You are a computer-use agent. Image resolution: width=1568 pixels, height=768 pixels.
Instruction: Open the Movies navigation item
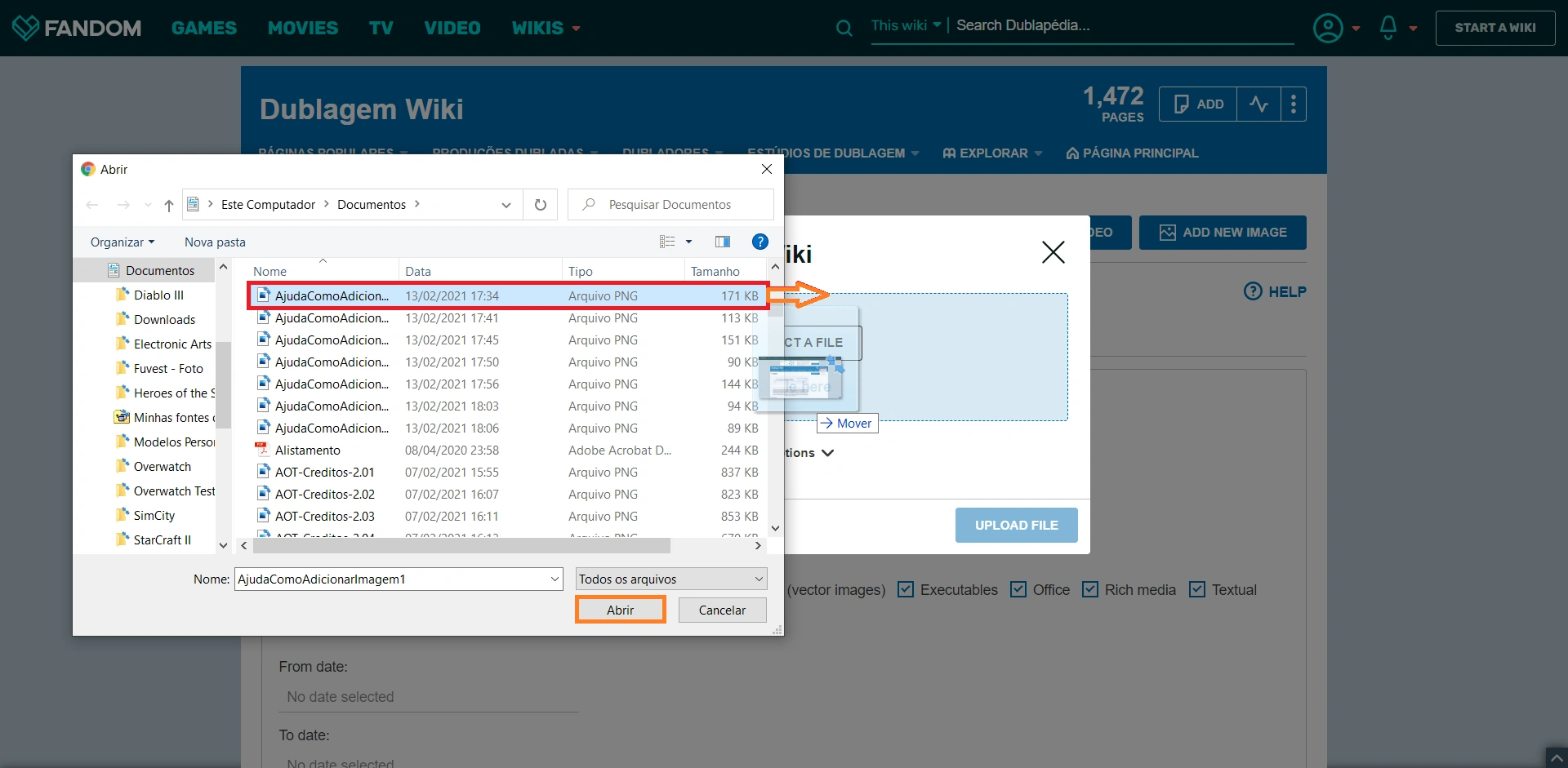click(303, 29)
